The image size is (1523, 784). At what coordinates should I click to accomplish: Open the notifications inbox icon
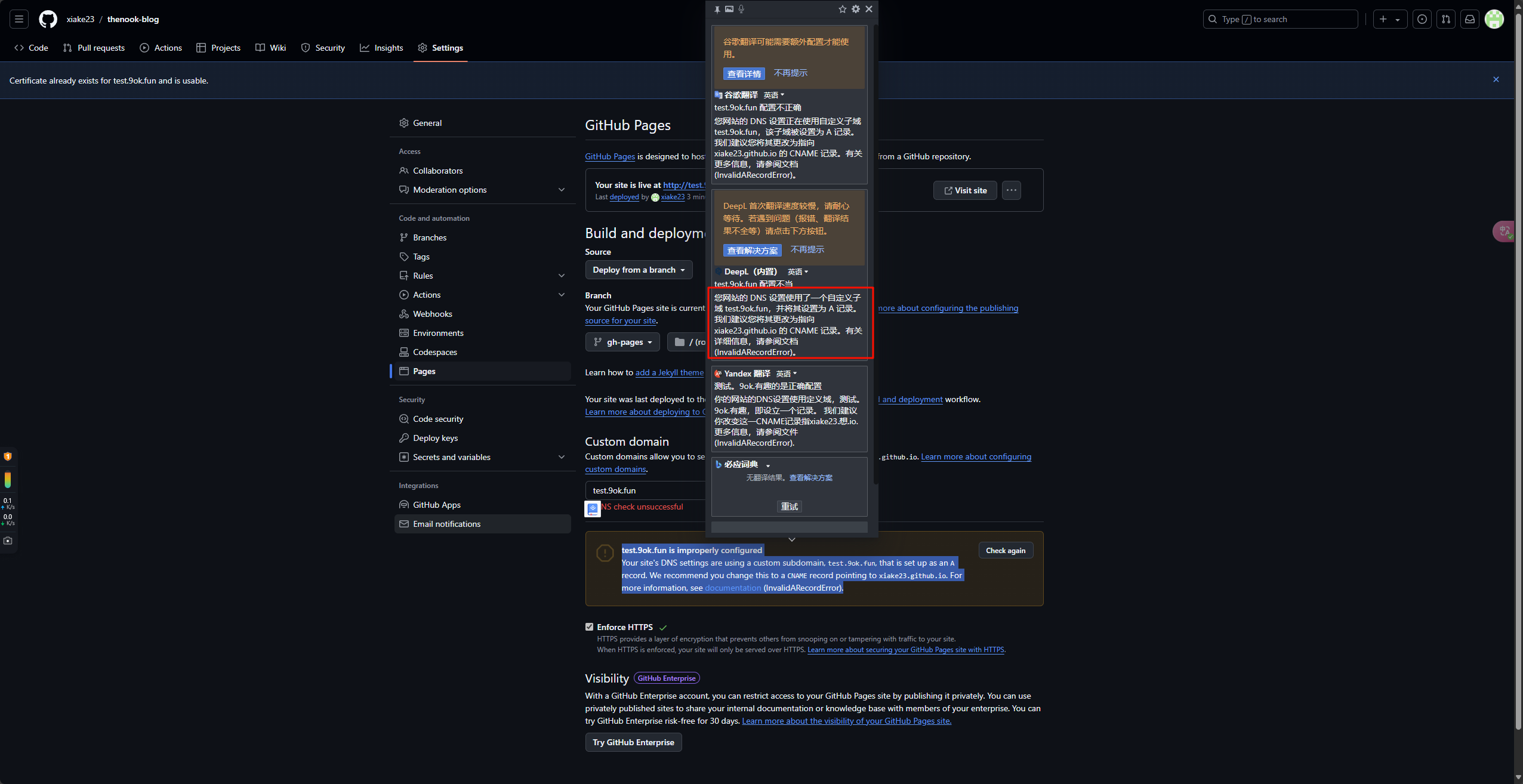(x=1470, y=19)
